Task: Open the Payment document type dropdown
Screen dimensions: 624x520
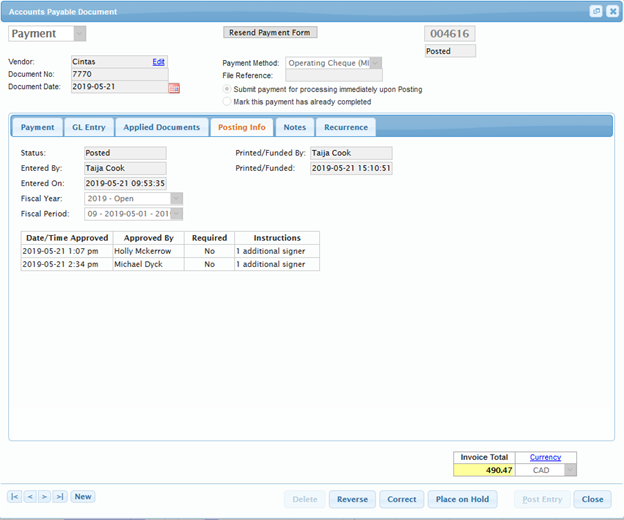Action: tap(79, 34)
